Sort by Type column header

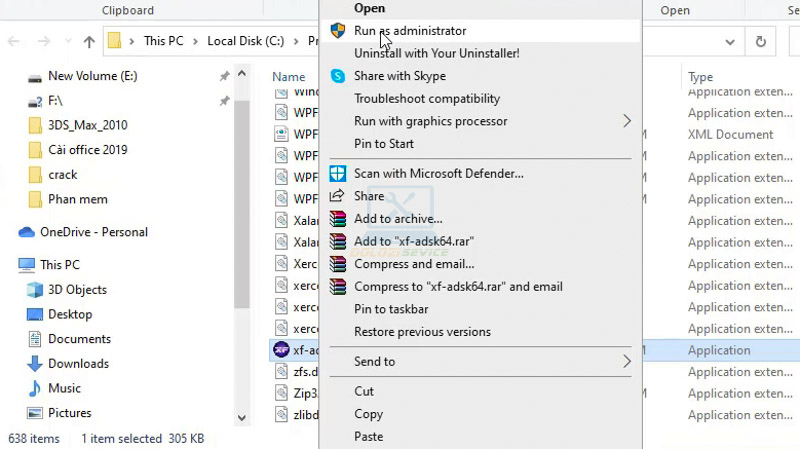[x=701, y=77]
